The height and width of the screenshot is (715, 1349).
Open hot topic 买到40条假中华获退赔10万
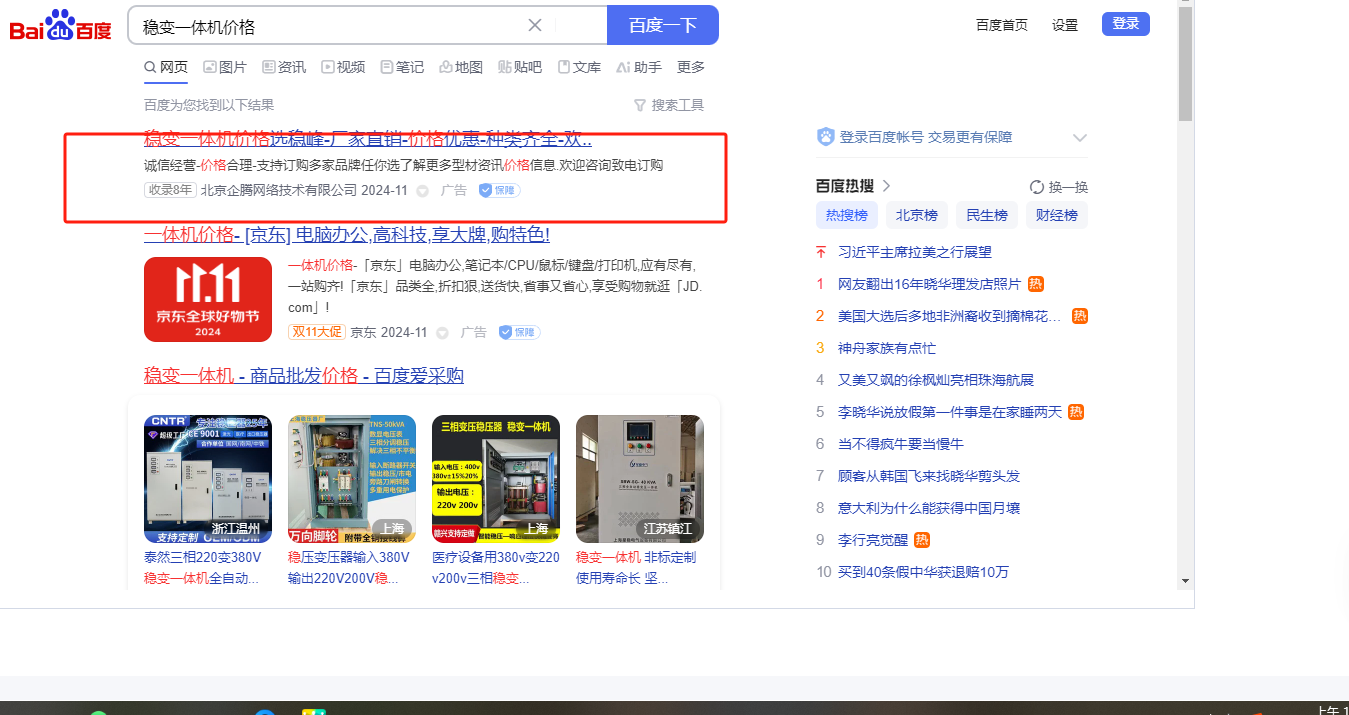point(923,572)
